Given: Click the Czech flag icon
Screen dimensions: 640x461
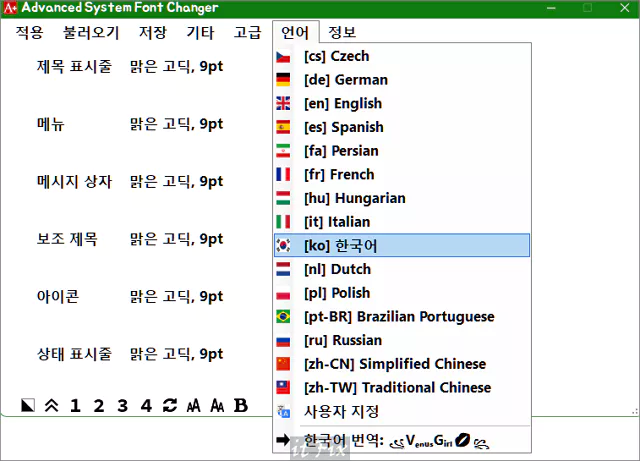Looking at the screenshot, I should coord(283,56).
